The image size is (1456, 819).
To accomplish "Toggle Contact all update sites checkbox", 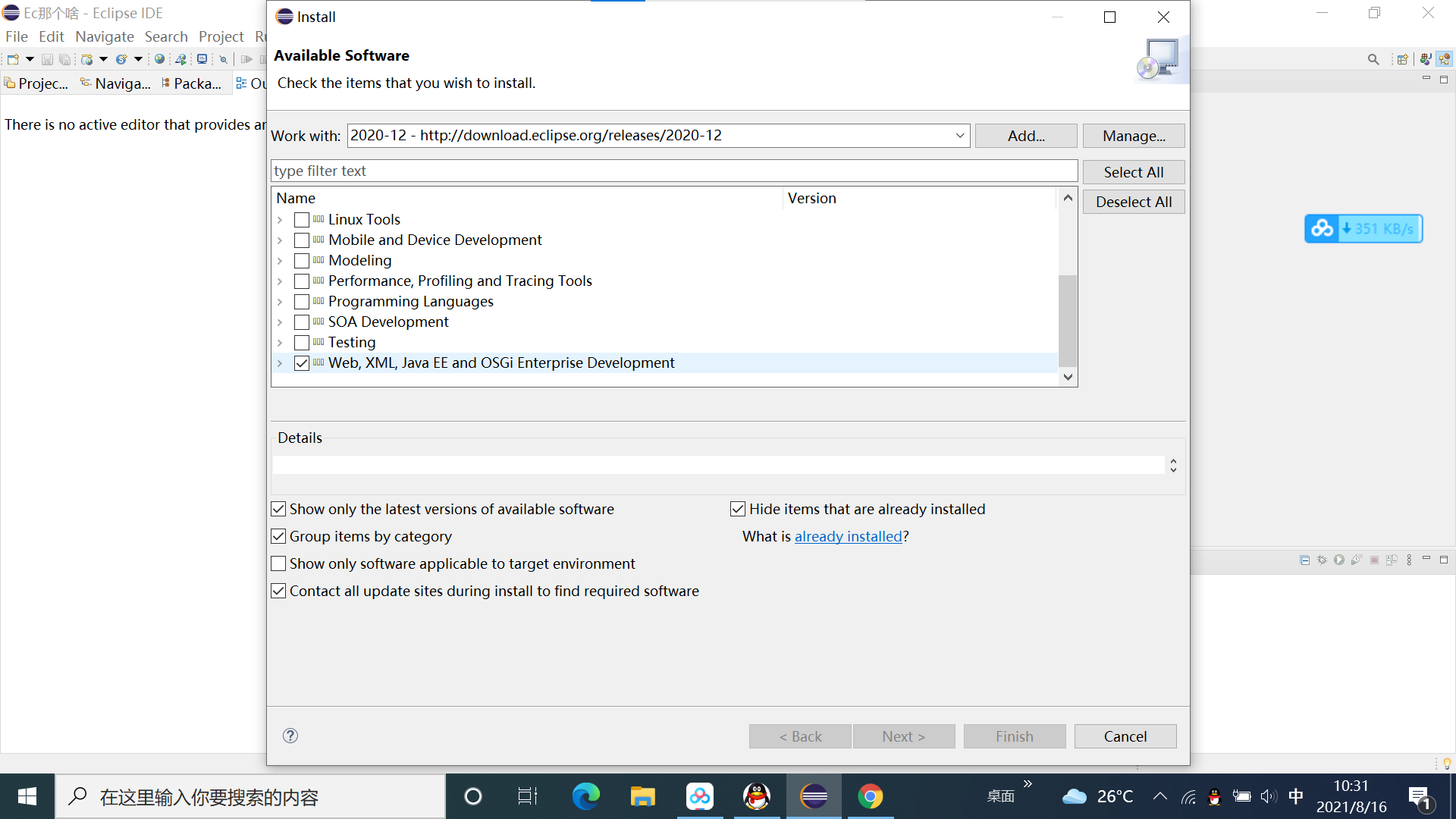I will [x=279, y=591].
